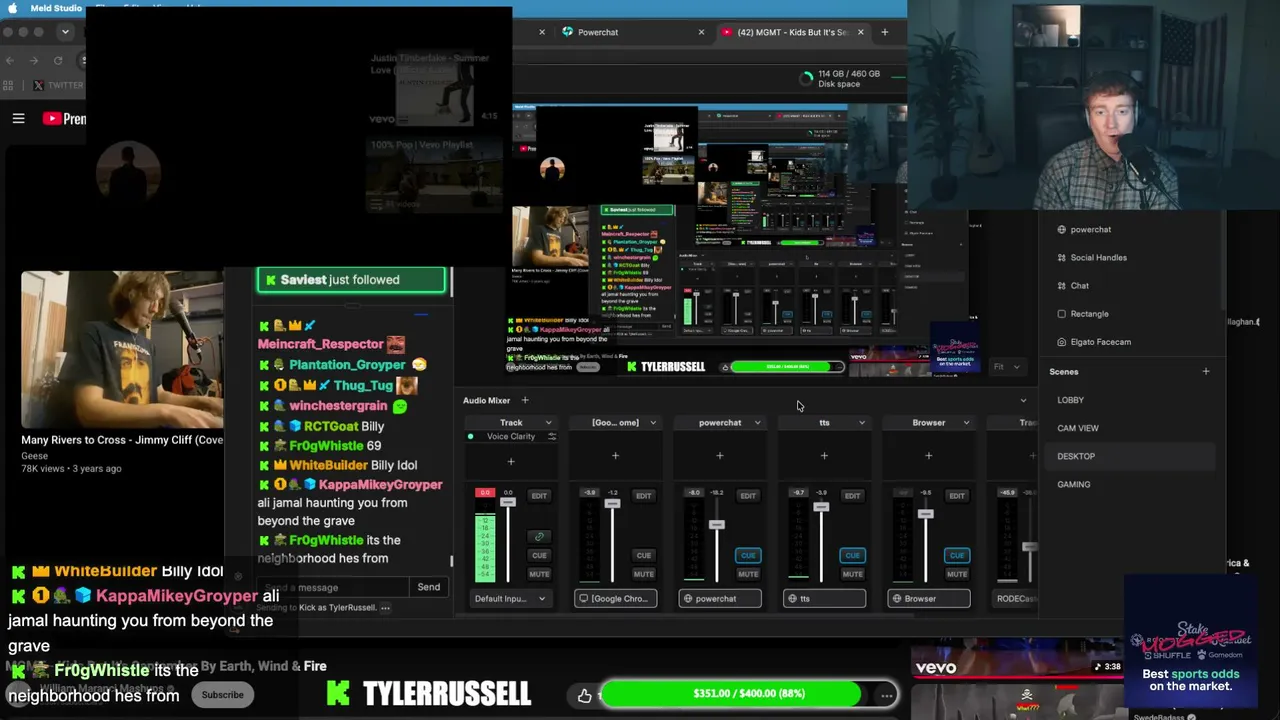Image resolution: width=1280 pixels, height=720 pixels.
Task: Click the Track channel volume fader
Action: 508,501
